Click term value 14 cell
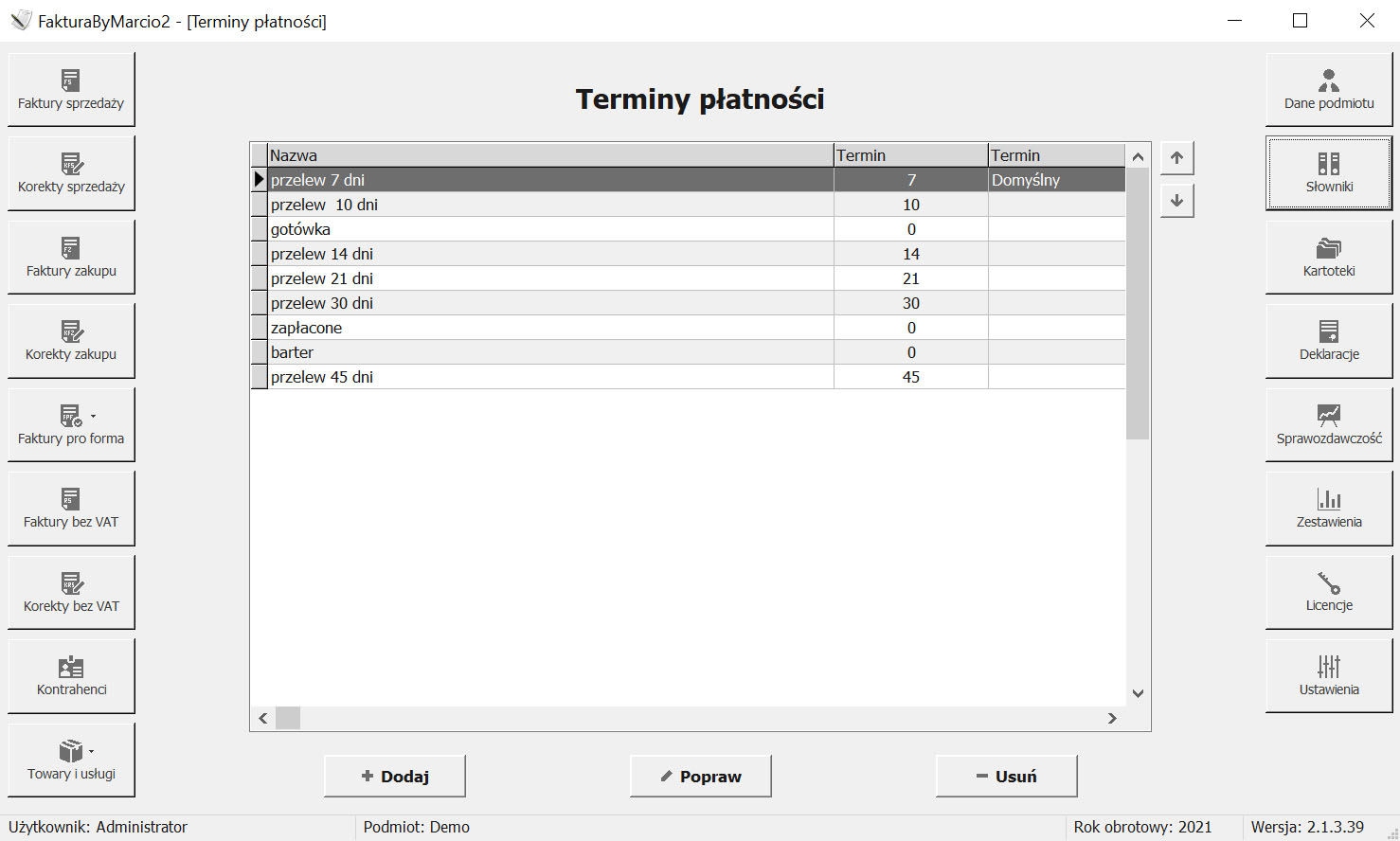1400x841 pixels. click(x=910, y=254)
